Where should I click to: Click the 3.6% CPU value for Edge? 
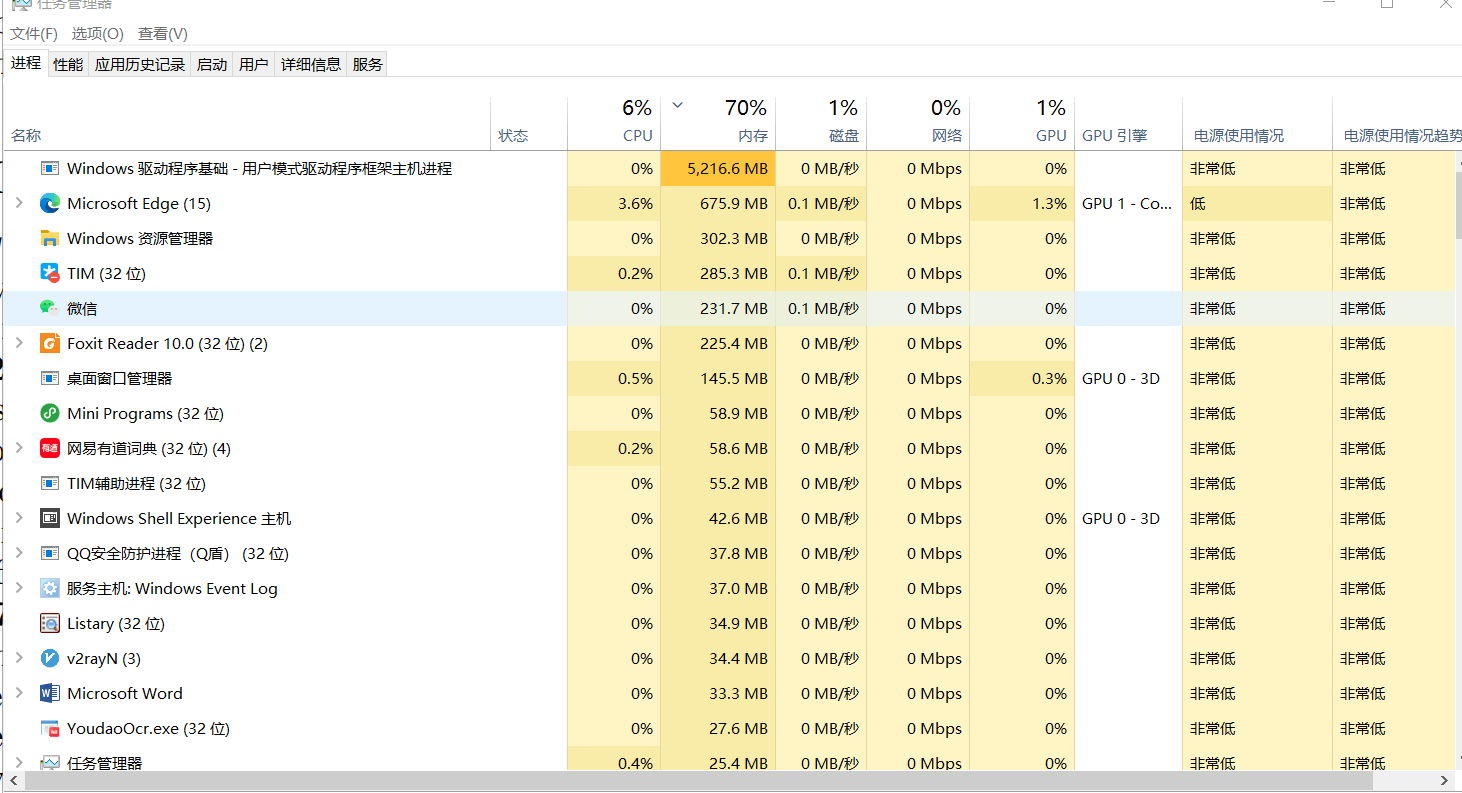click(636, 203)
